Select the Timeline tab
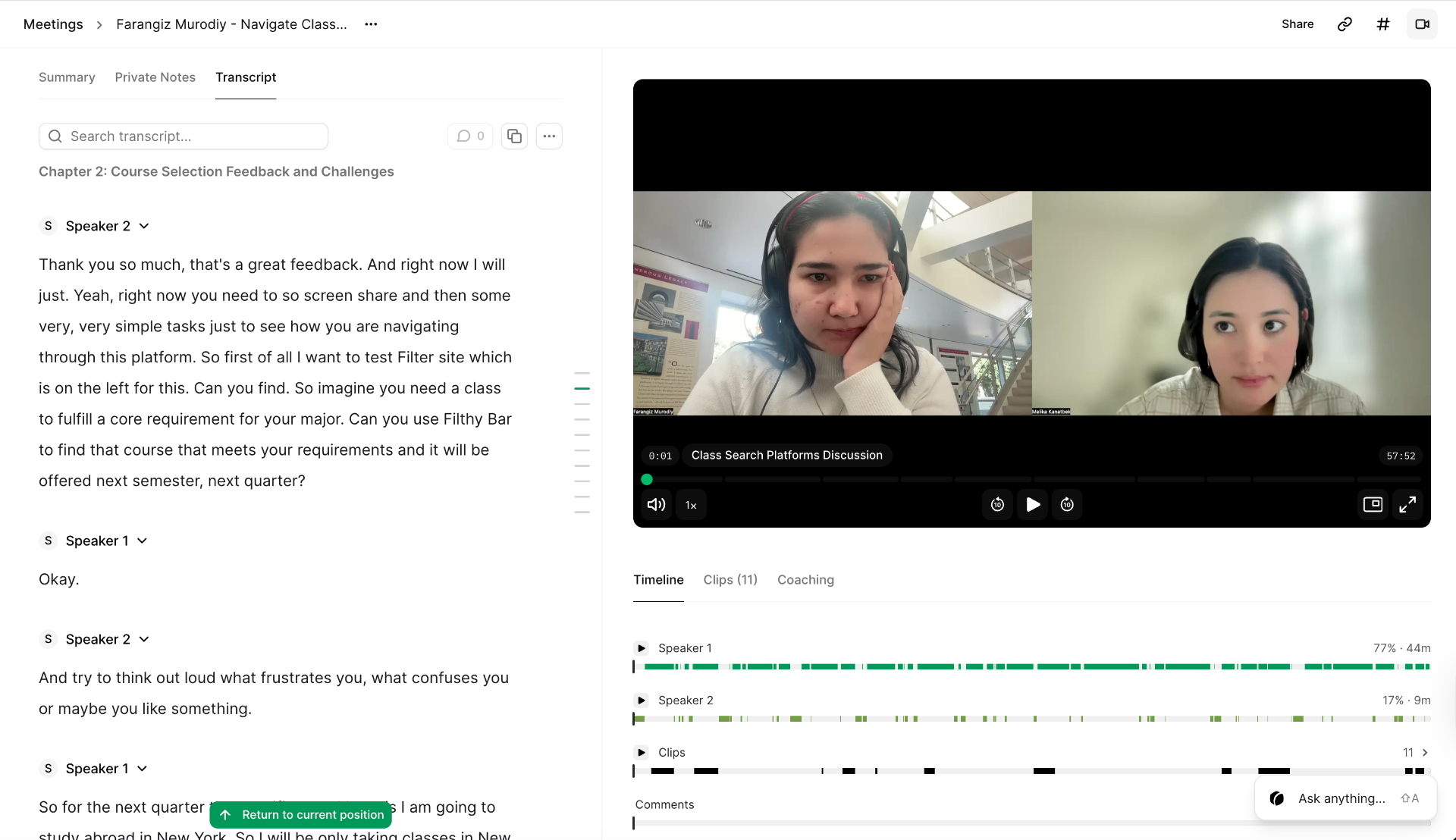Viewport: 1456px width, 840px height. (658, 580)
